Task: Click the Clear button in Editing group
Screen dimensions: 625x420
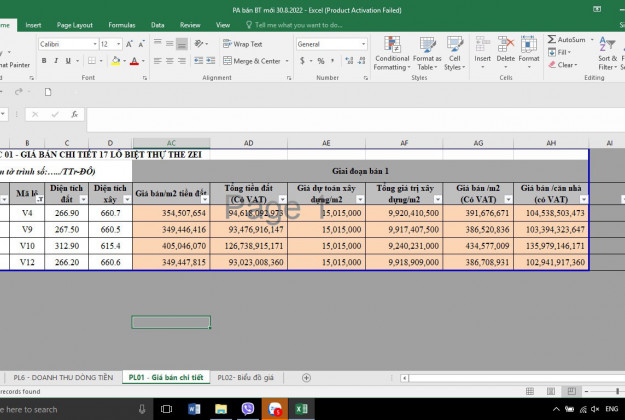Action: (562, 65)
